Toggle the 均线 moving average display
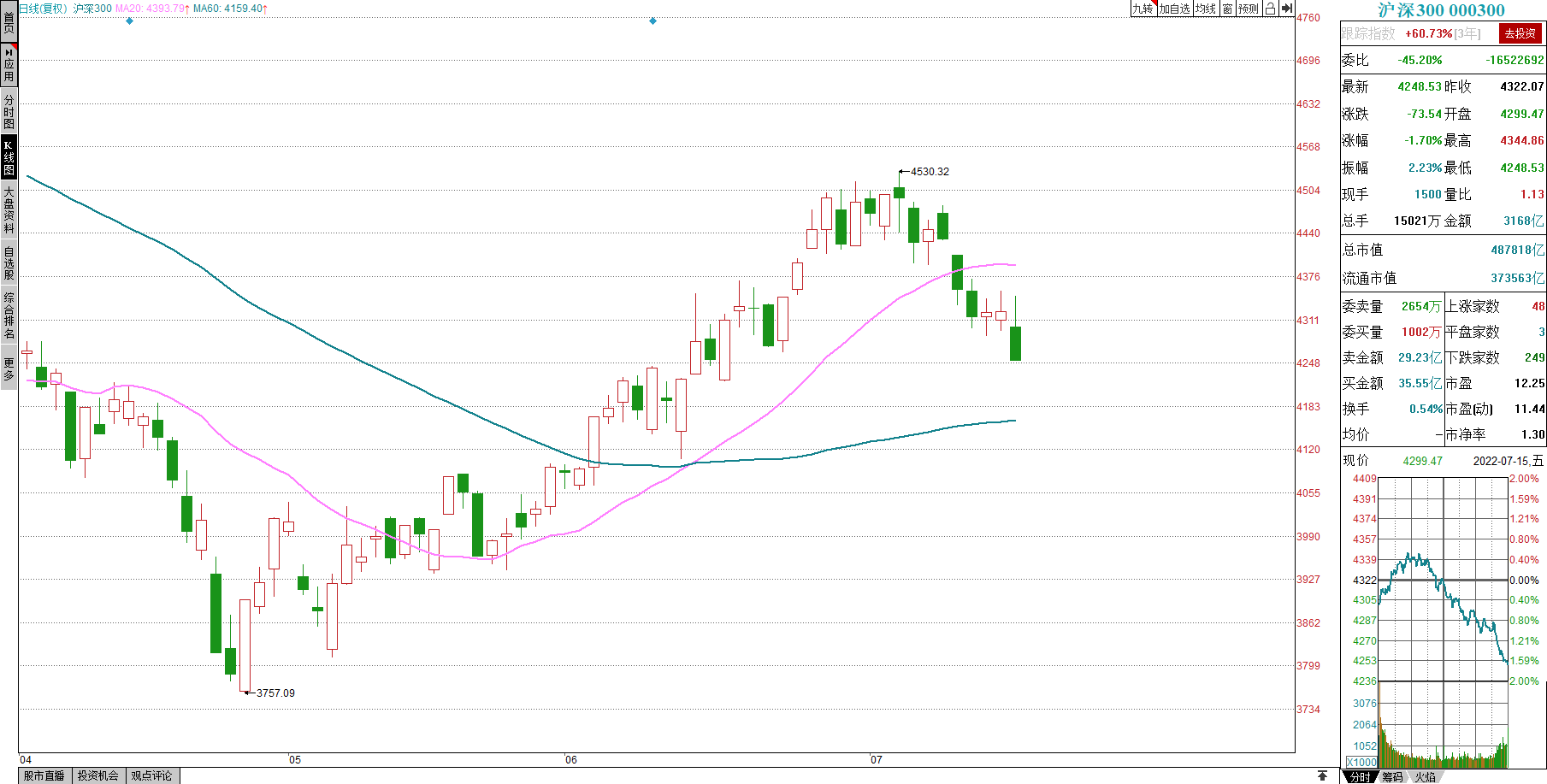Viewport: 1547px width, 784px height. (1205, 9)
